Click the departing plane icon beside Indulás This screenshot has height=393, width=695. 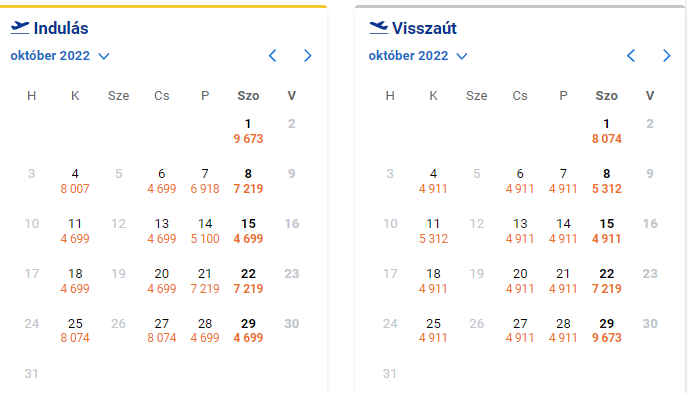tap(20, 27)
